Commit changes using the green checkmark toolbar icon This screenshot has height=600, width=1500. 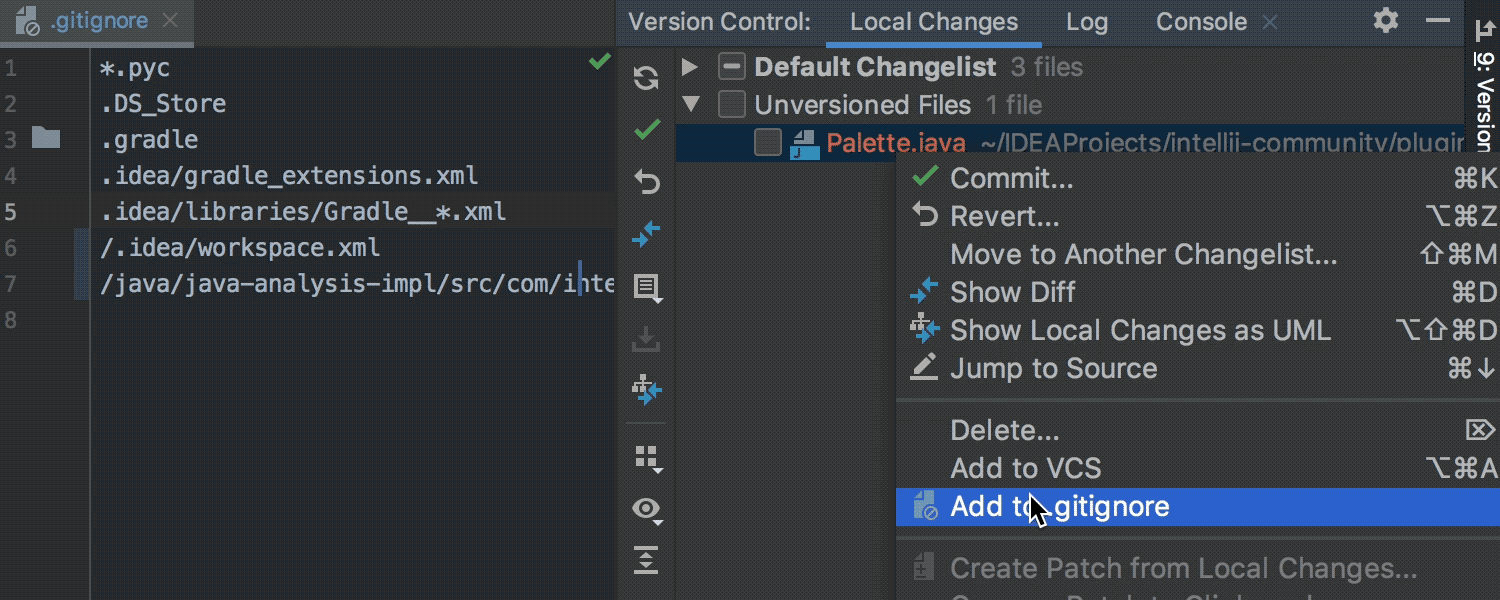(647, 129)
